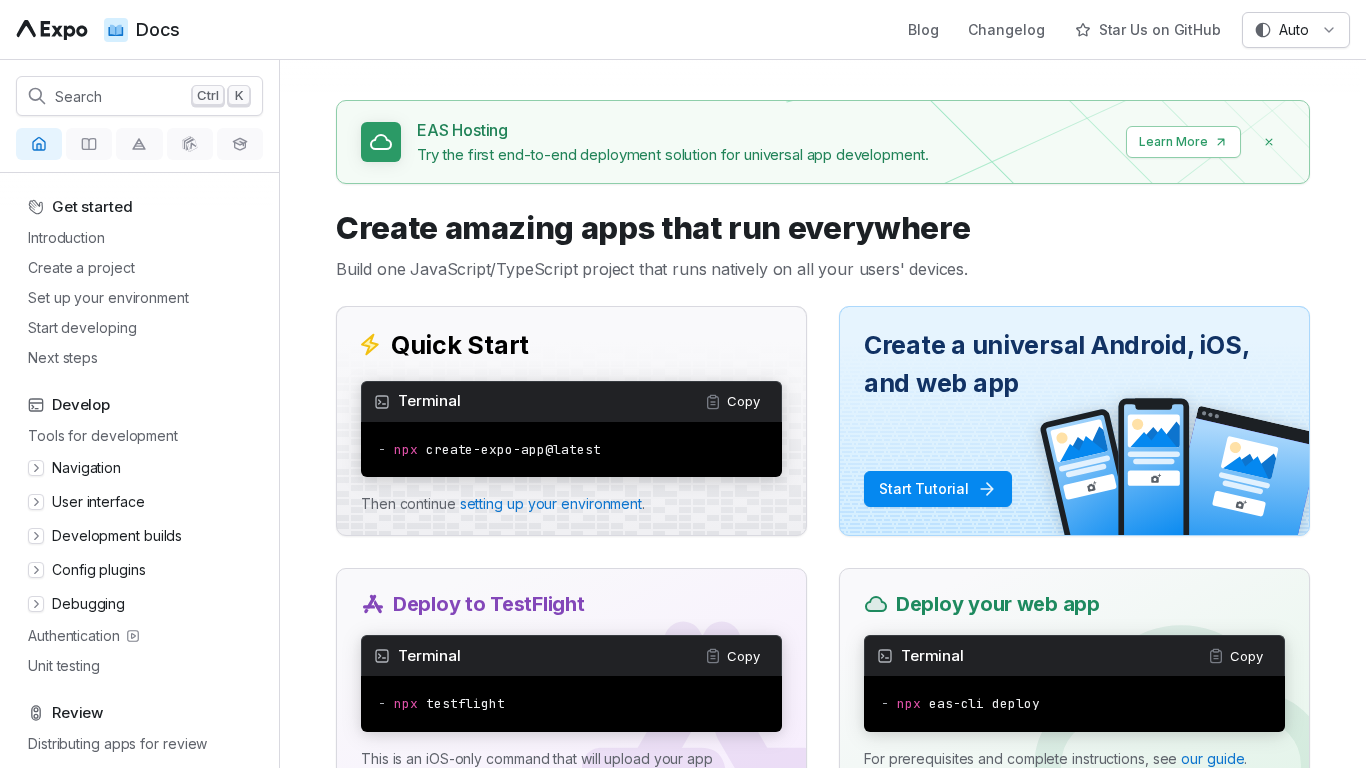Open the Blog link
The height and width of the screenshot is (768, 1366).
pos(923,30)
